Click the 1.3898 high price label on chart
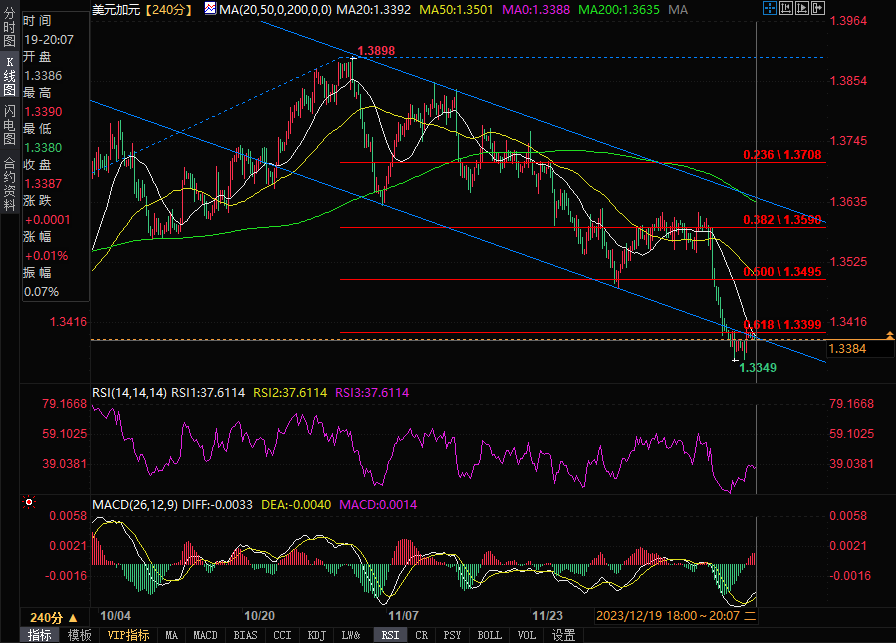This screenshot has width=896, height=643. pos(375,51)
